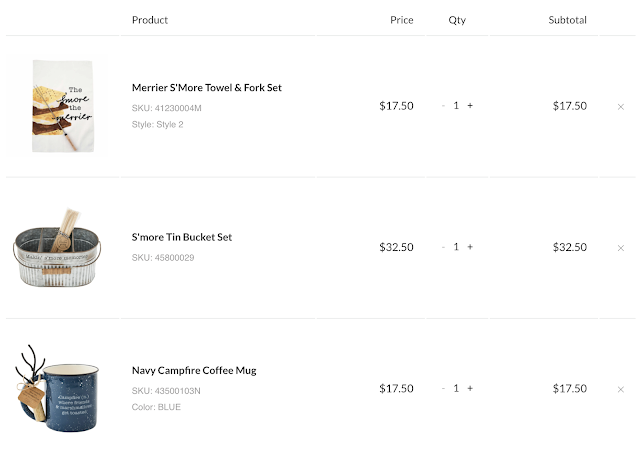Viewport: 640px width, 455px height.
Task: Open Navy Campfire Coffee Mug product link
Action: [x=194, y=370]
